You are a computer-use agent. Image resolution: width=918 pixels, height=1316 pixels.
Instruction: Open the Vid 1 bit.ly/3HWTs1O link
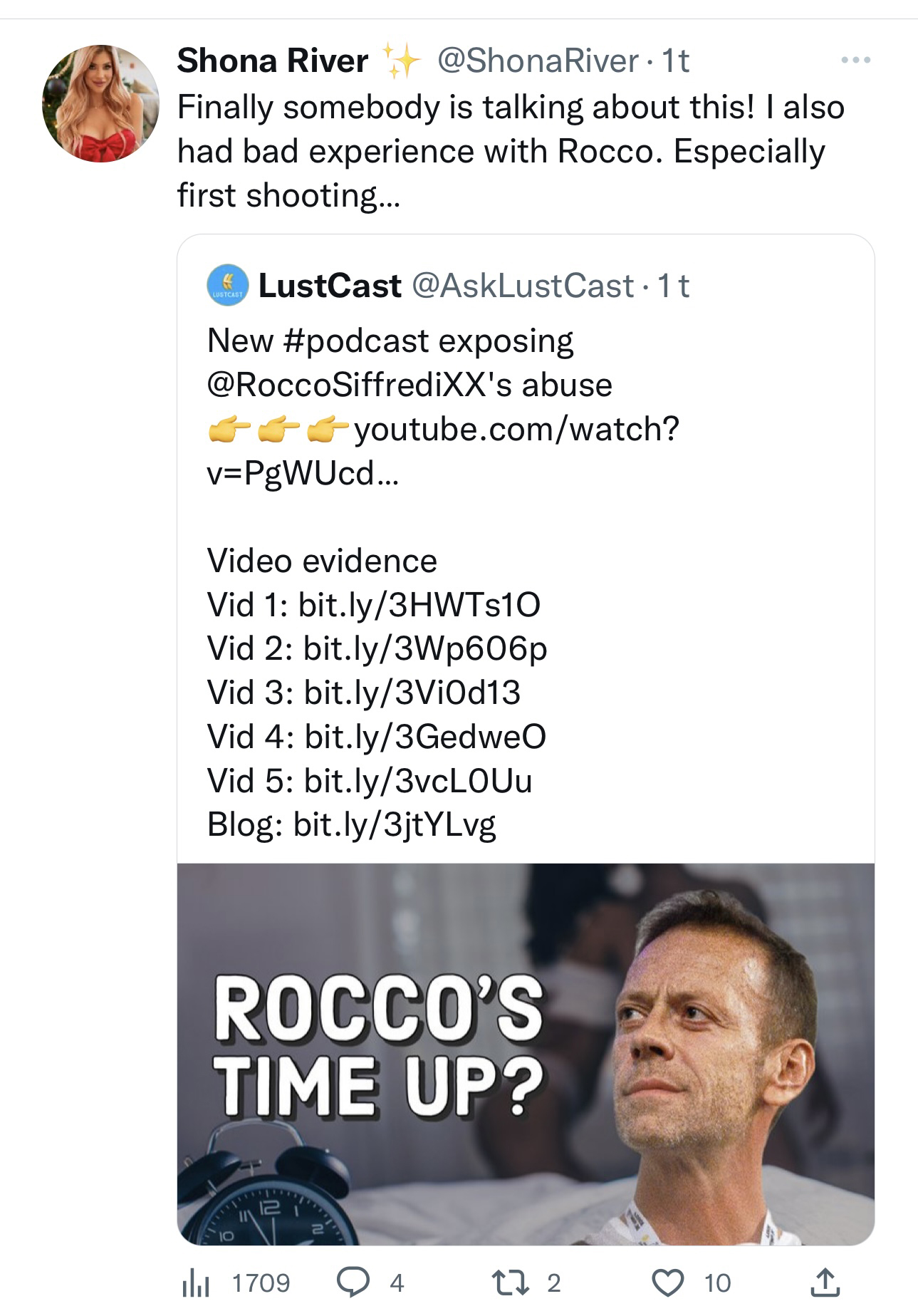click(x=419, y=605)
